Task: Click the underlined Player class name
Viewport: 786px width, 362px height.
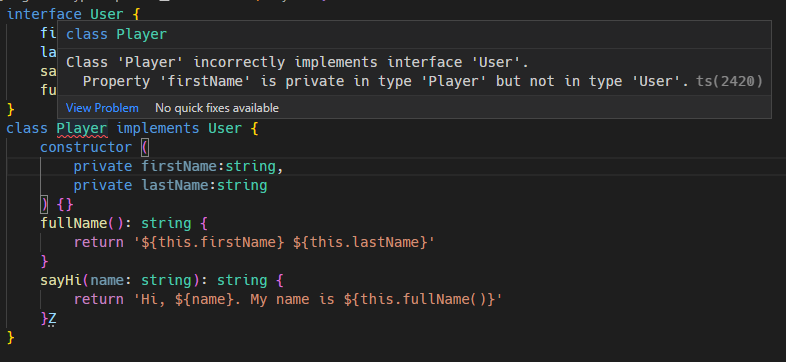Action: point(82,128)
